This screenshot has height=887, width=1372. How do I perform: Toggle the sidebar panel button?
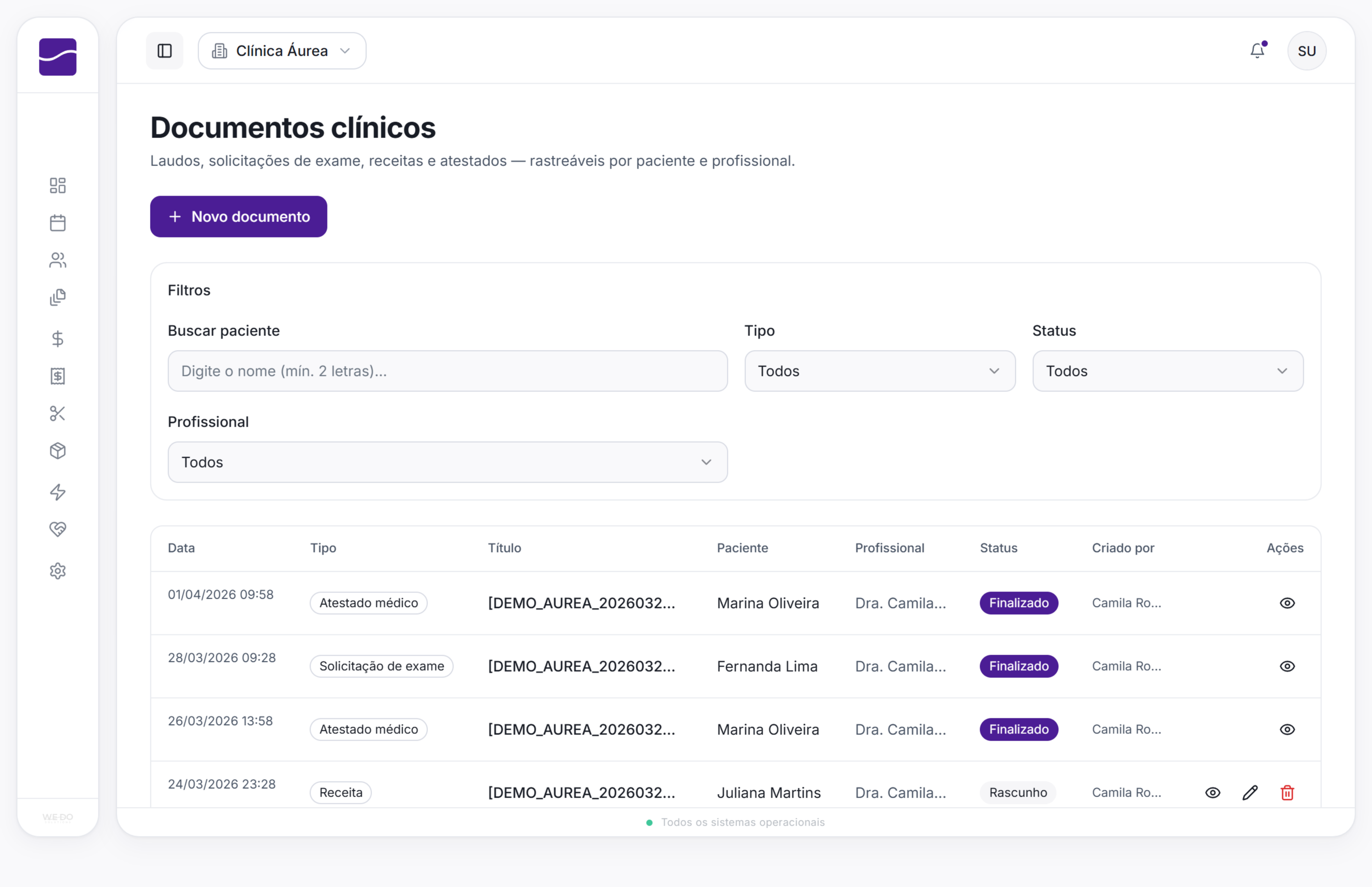165,51
